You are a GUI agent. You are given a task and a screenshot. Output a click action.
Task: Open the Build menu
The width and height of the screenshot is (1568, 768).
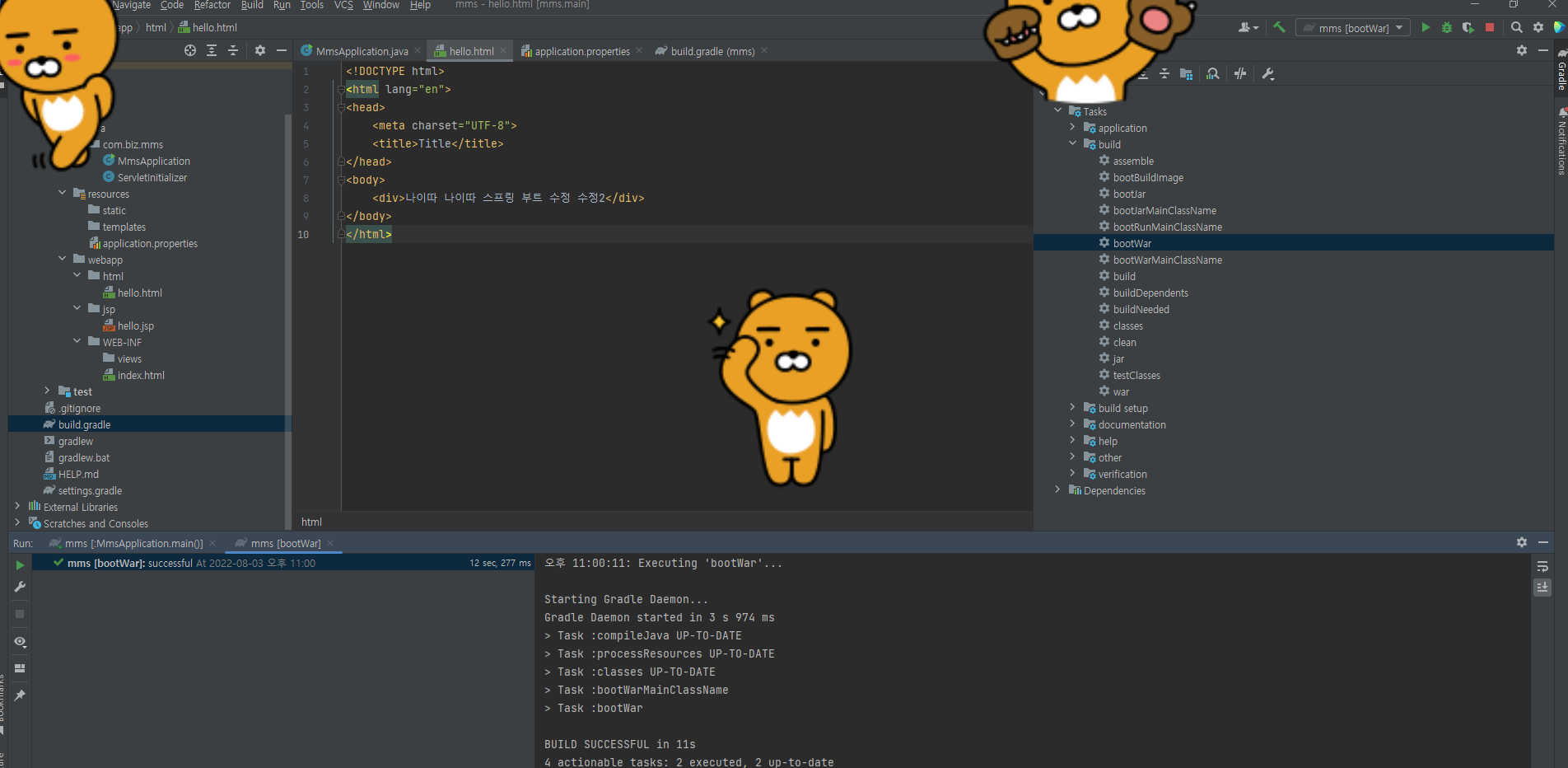coord(252,5)
